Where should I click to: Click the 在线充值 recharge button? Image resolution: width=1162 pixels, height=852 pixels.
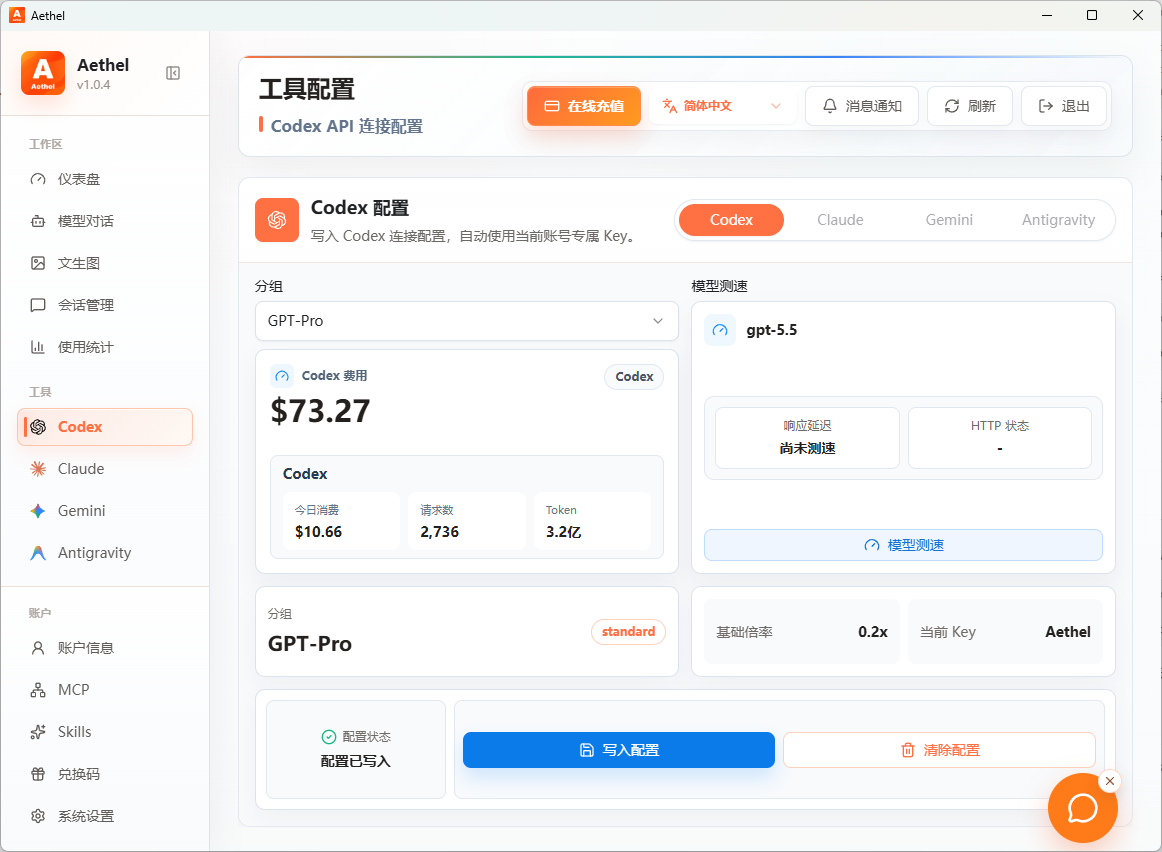tap(584, 106)
